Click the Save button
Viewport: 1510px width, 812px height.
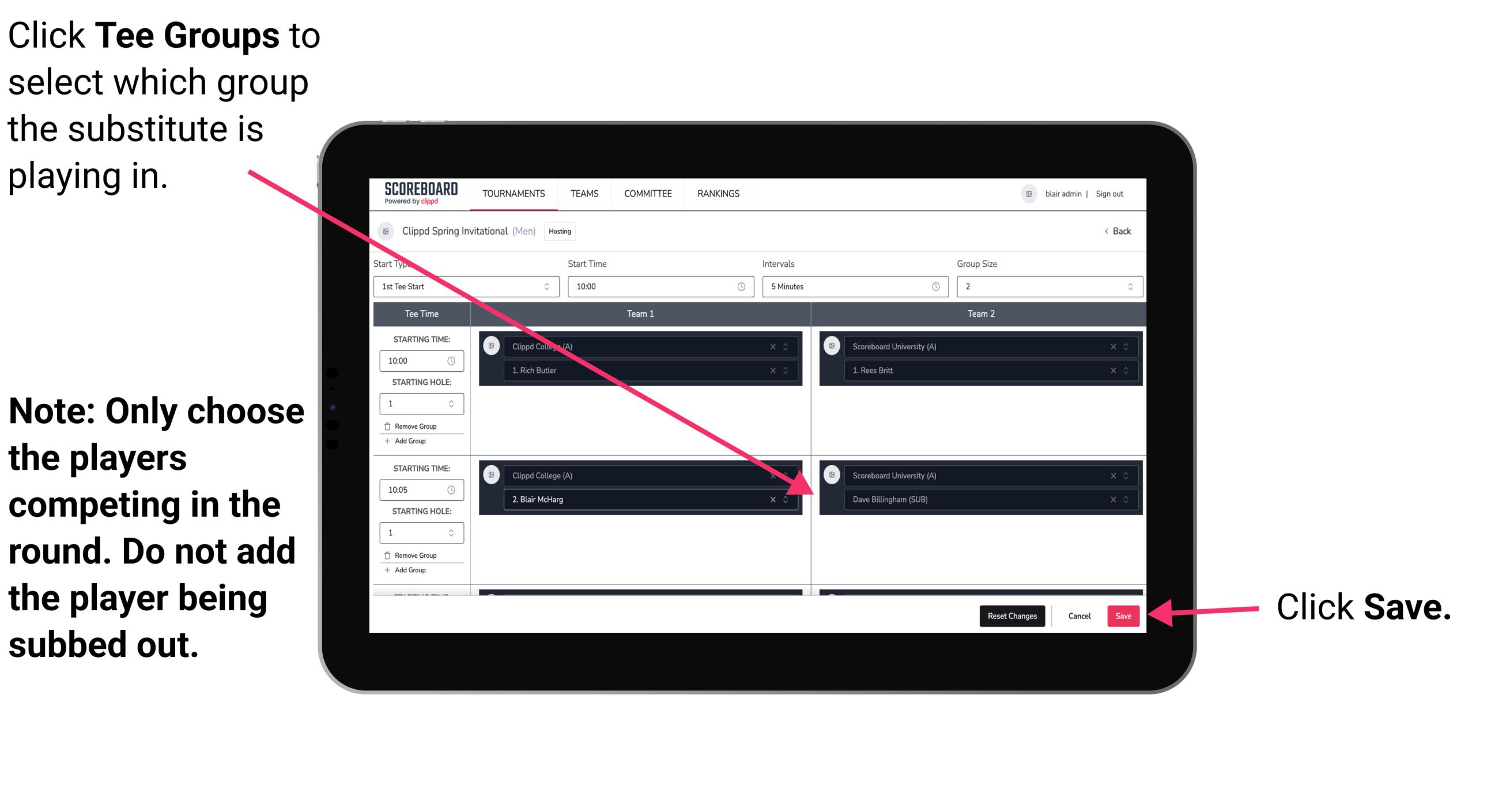click(1123, 615)
